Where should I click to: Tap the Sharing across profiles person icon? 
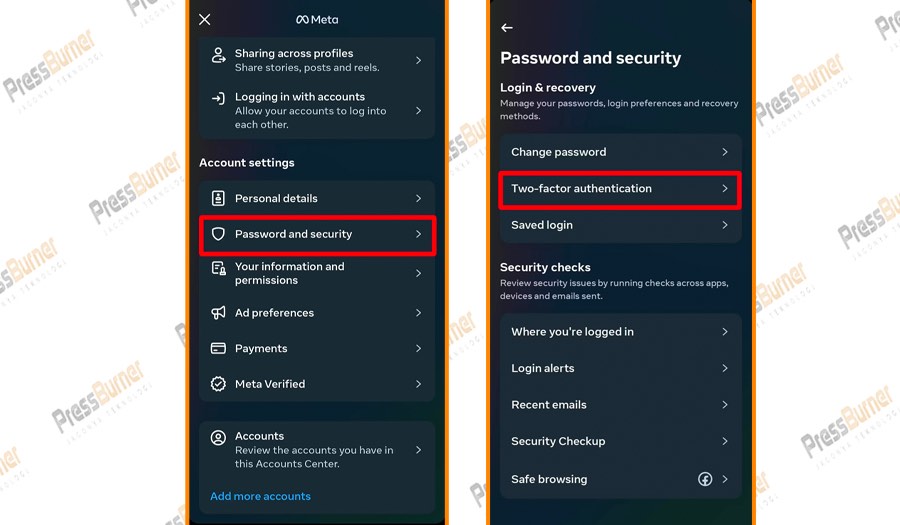tap(218, 58)
